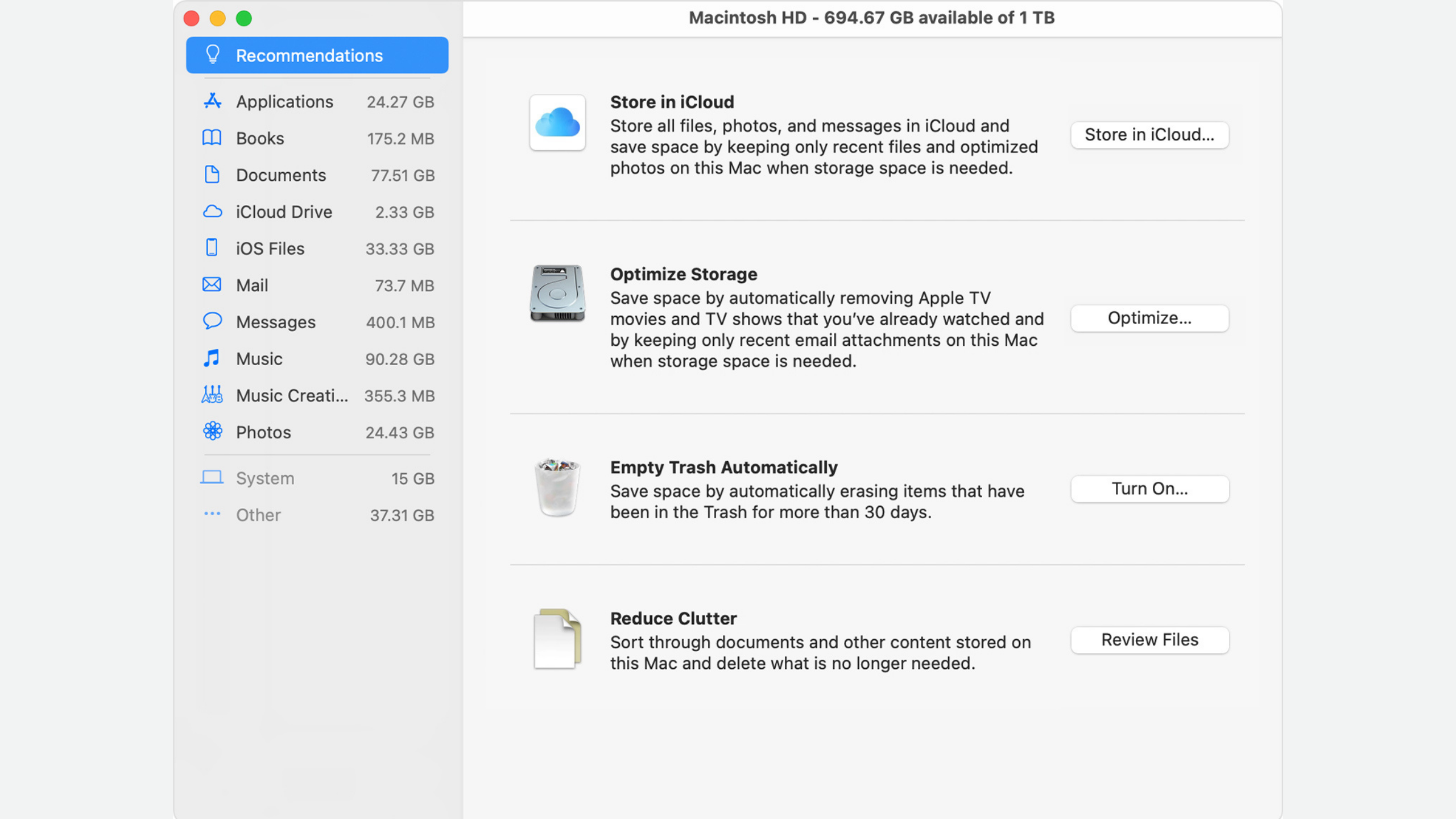The width and height of the screenshot is (1456, 819).
Task: Click the trash can icon
Action: (x=557, y=488)
